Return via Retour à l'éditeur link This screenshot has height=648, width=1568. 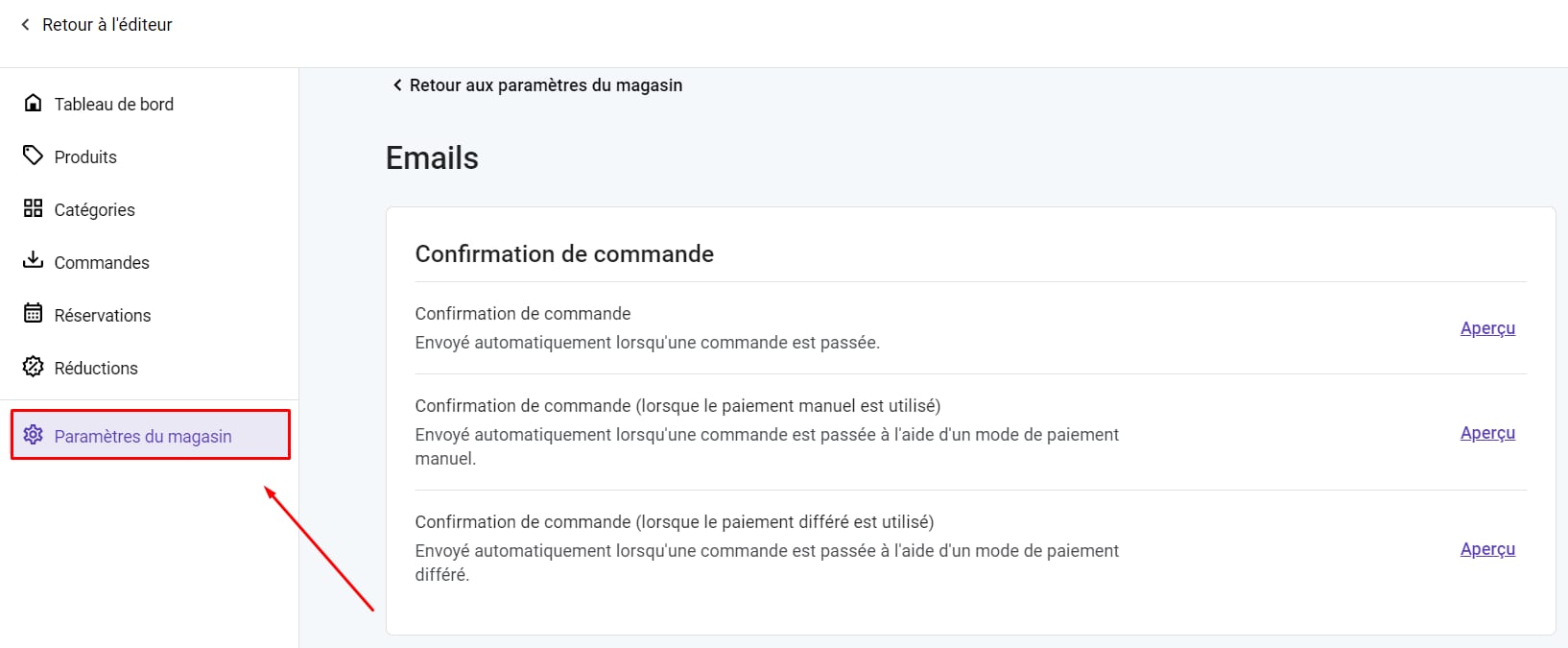pos(107,25)
